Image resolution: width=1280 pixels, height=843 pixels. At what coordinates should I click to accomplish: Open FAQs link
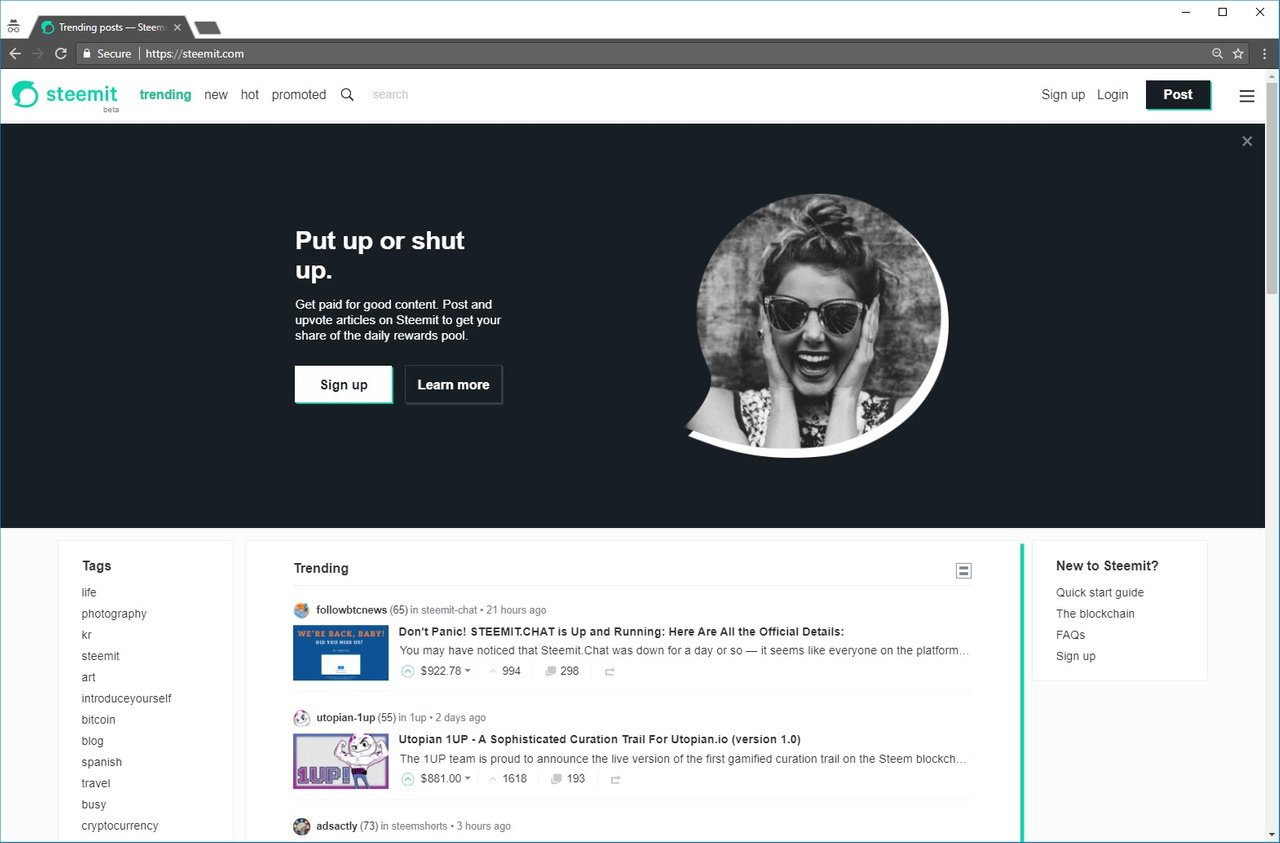1070,635
